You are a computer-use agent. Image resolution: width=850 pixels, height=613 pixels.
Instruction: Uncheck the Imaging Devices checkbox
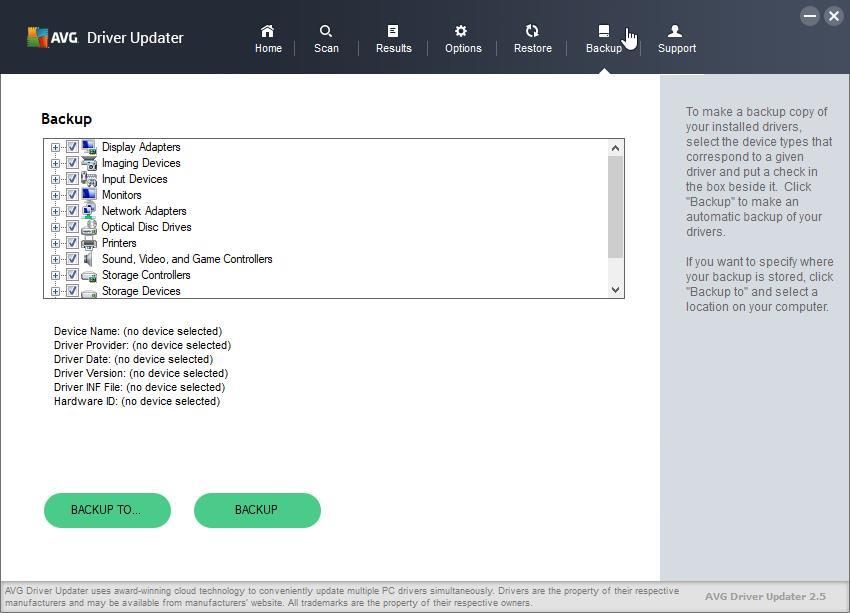[72, 163]
